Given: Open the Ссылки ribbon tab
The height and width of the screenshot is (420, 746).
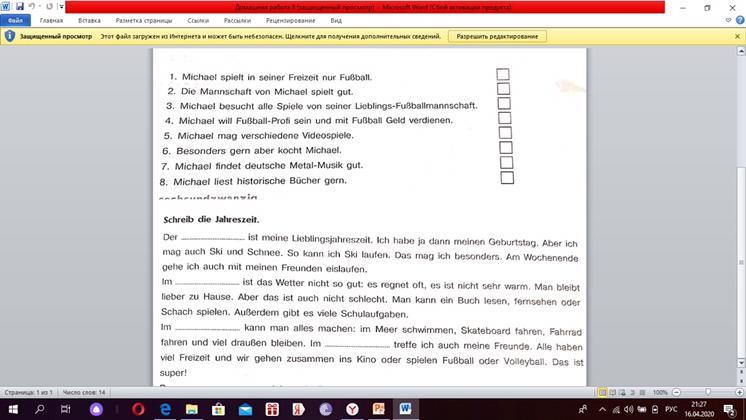Looking at the screenshot, I should coord(198,20).
